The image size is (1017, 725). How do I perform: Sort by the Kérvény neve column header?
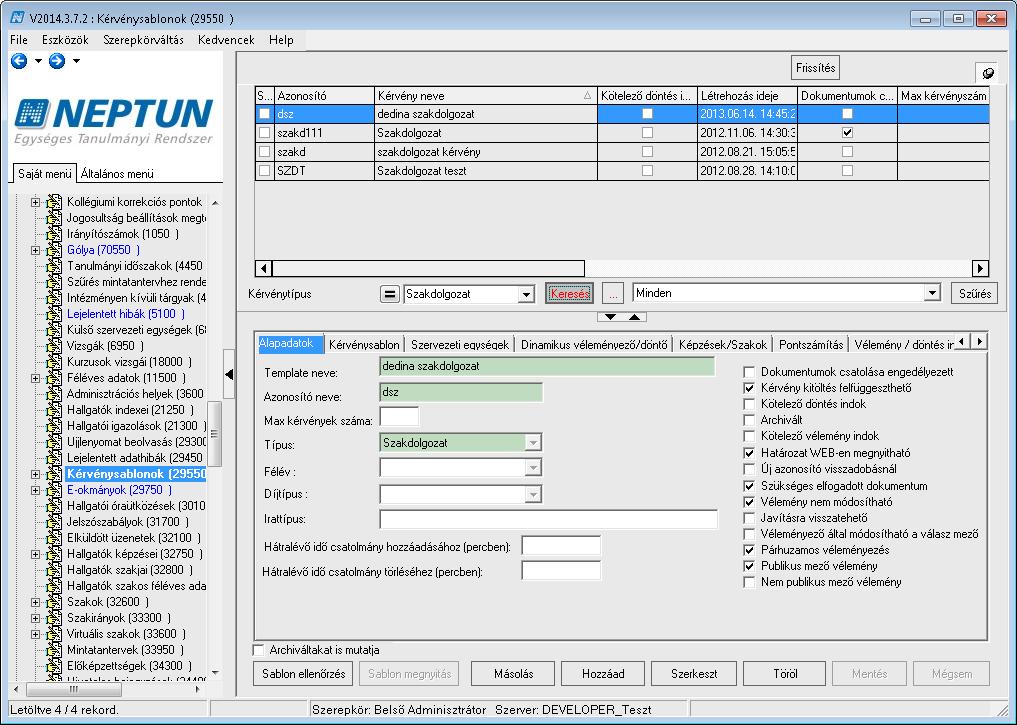[x=486, y=96]
